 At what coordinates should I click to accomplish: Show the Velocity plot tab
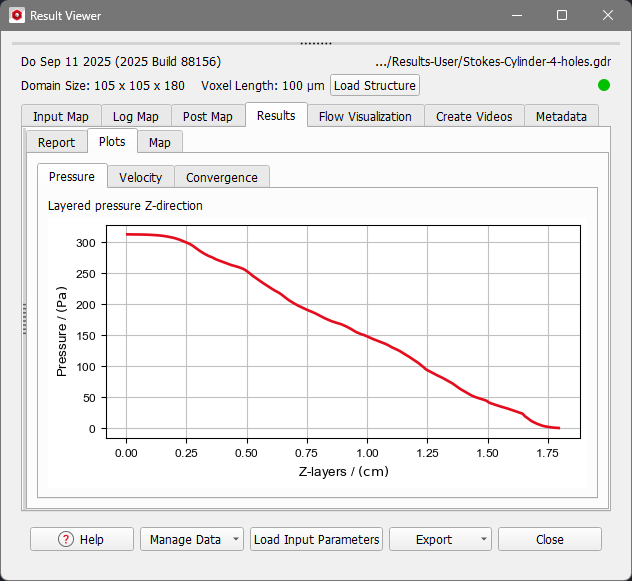140,178
